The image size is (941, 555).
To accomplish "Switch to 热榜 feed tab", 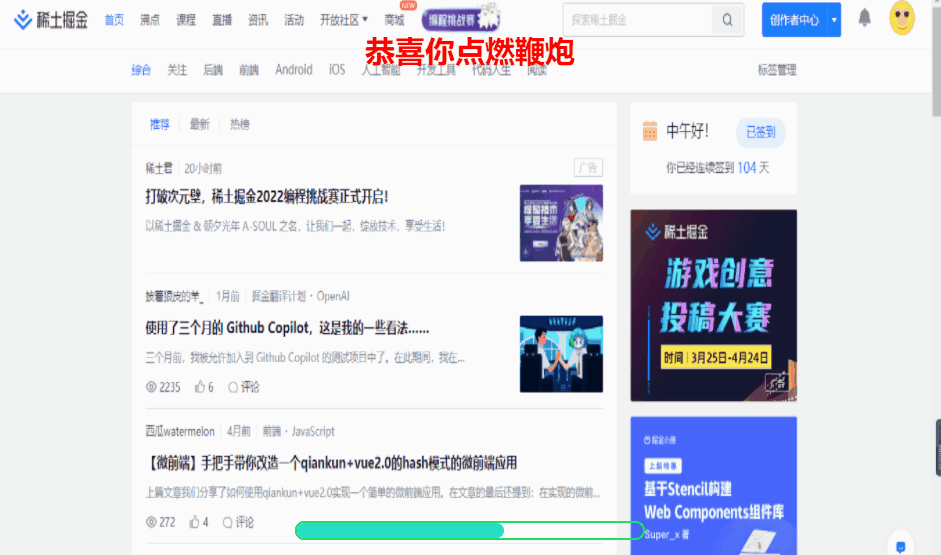I will (240, 124).
